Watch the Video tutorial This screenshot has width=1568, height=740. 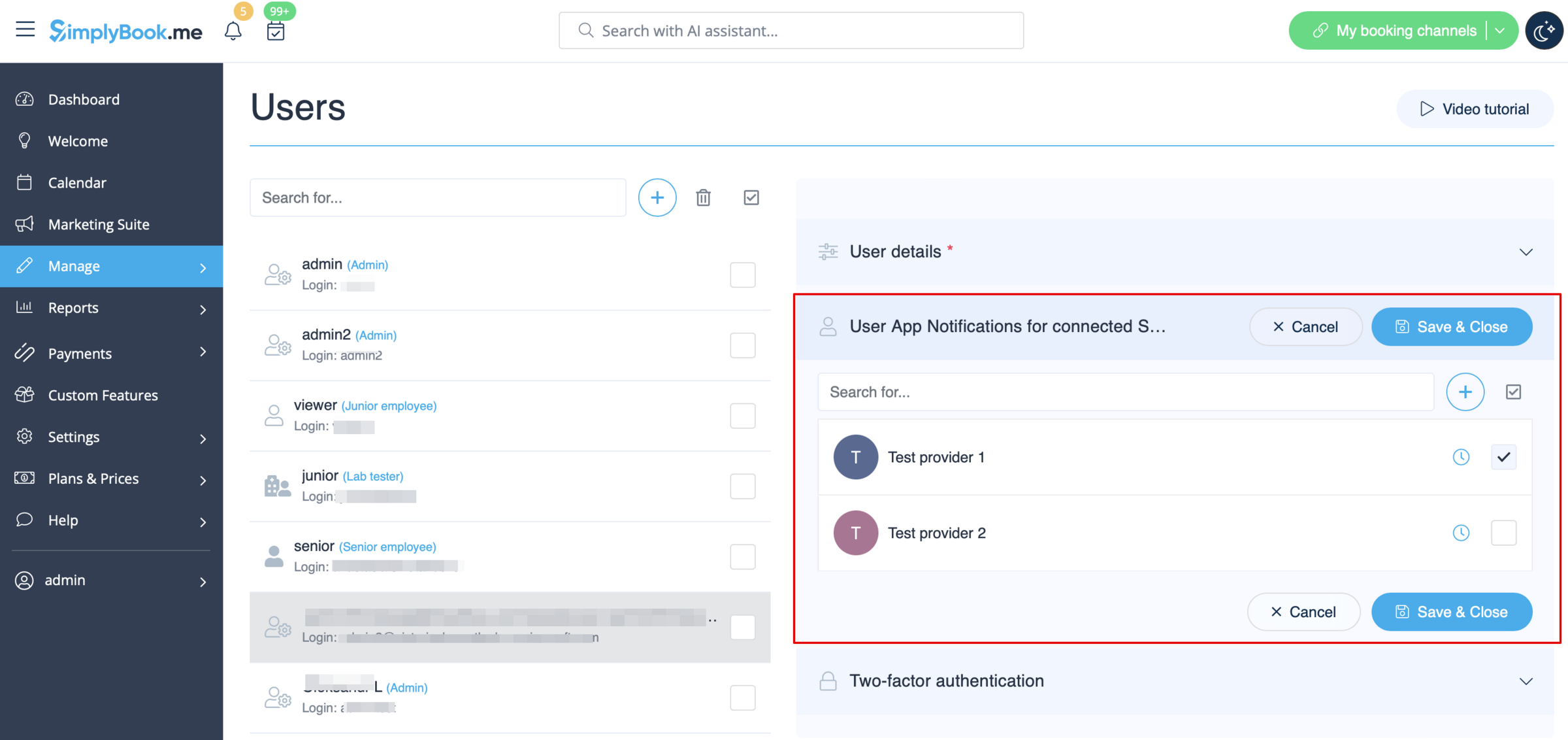(1475, 109)
